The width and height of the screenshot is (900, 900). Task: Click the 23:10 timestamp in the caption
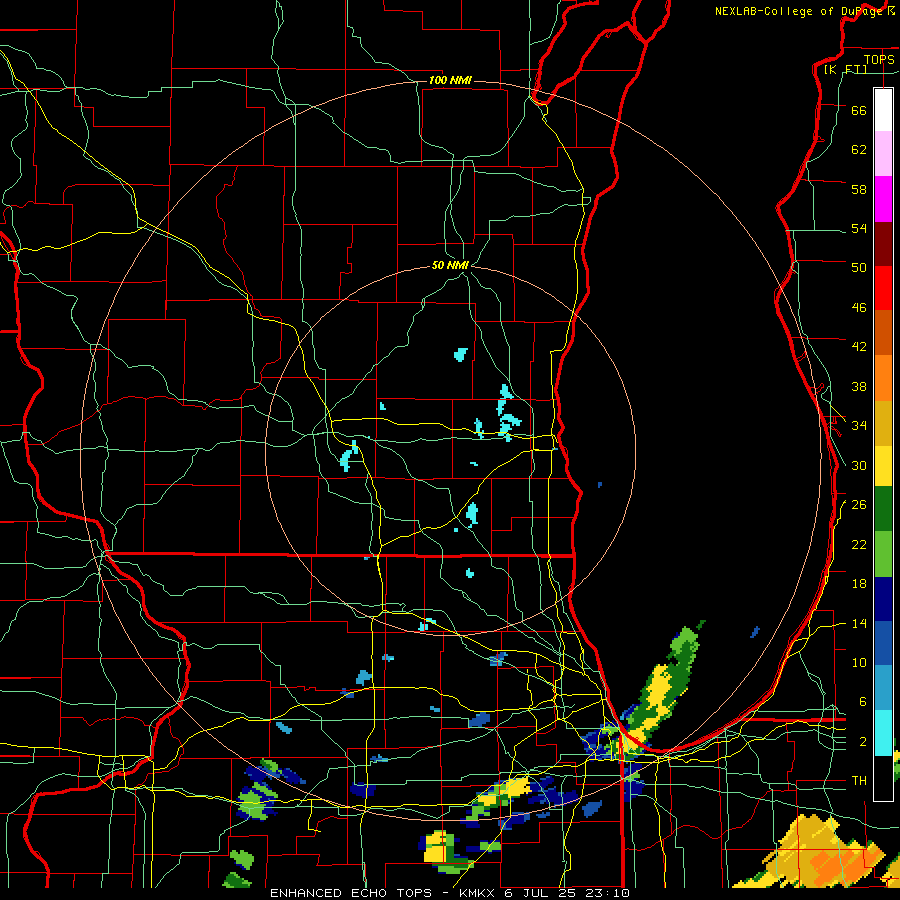pos(608,893)
